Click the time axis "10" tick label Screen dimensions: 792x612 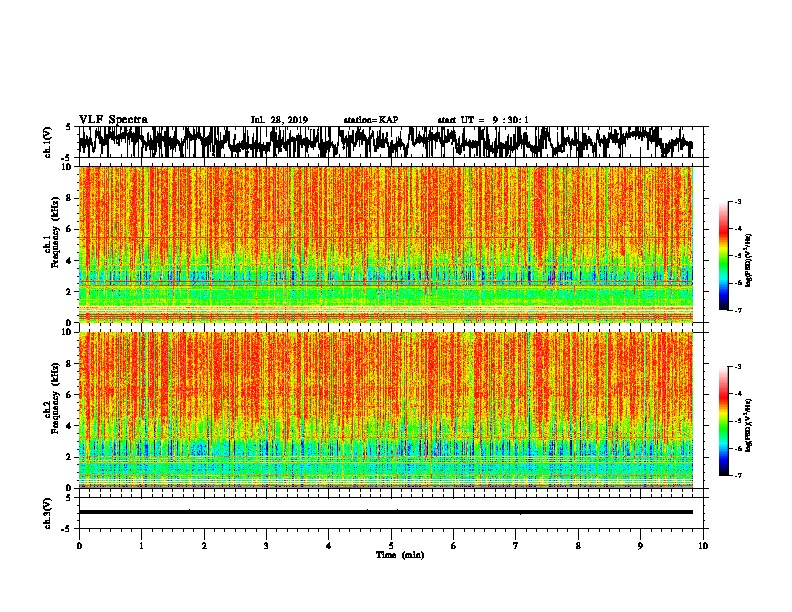pyautogui.click(x=703, y=546)
